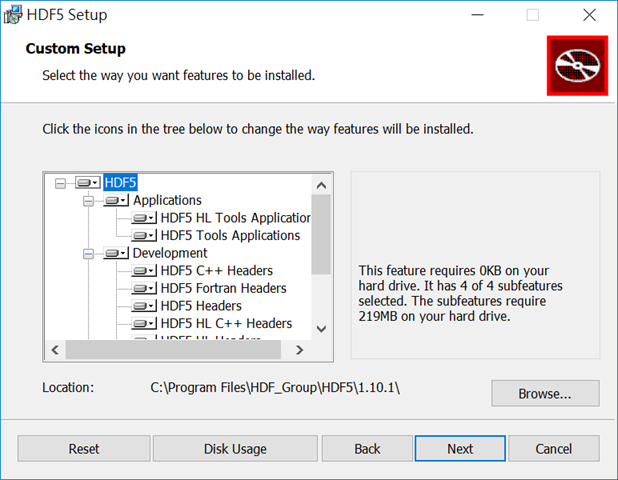Collapse the Applications tree node

tap(88, 201)
